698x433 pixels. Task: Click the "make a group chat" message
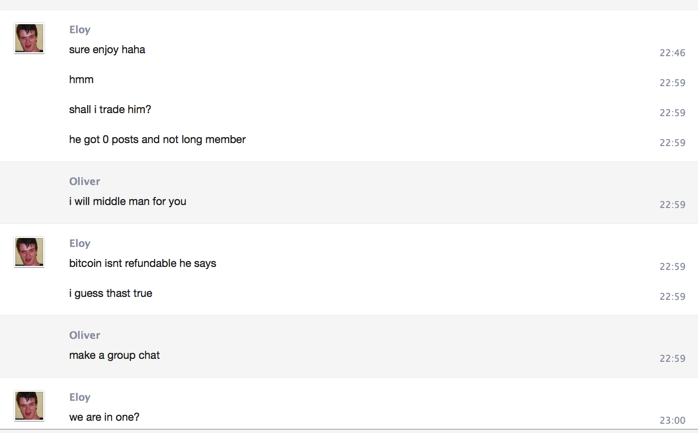point(114,356)
